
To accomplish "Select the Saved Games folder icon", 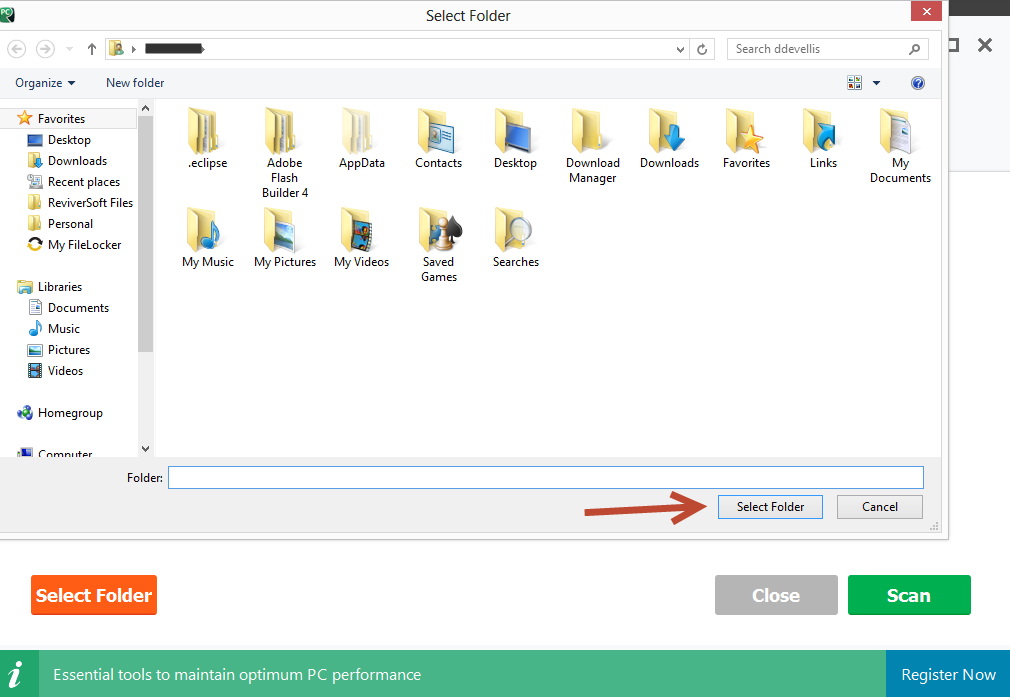I will pyautogui.click(x=439, y=230).
